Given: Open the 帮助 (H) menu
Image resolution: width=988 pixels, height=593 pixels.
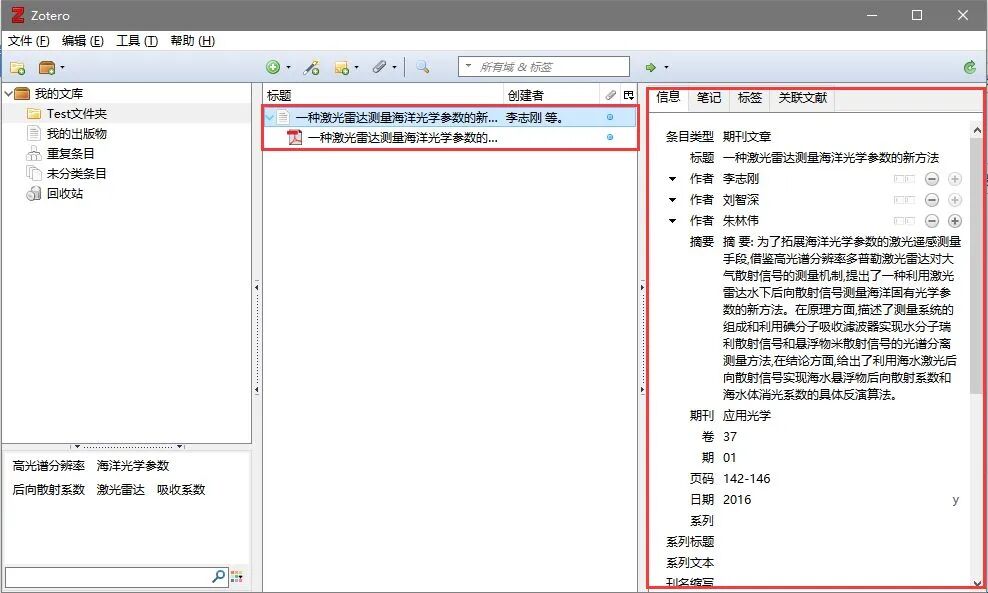Looking at the screenshot, I should [192, 41].
